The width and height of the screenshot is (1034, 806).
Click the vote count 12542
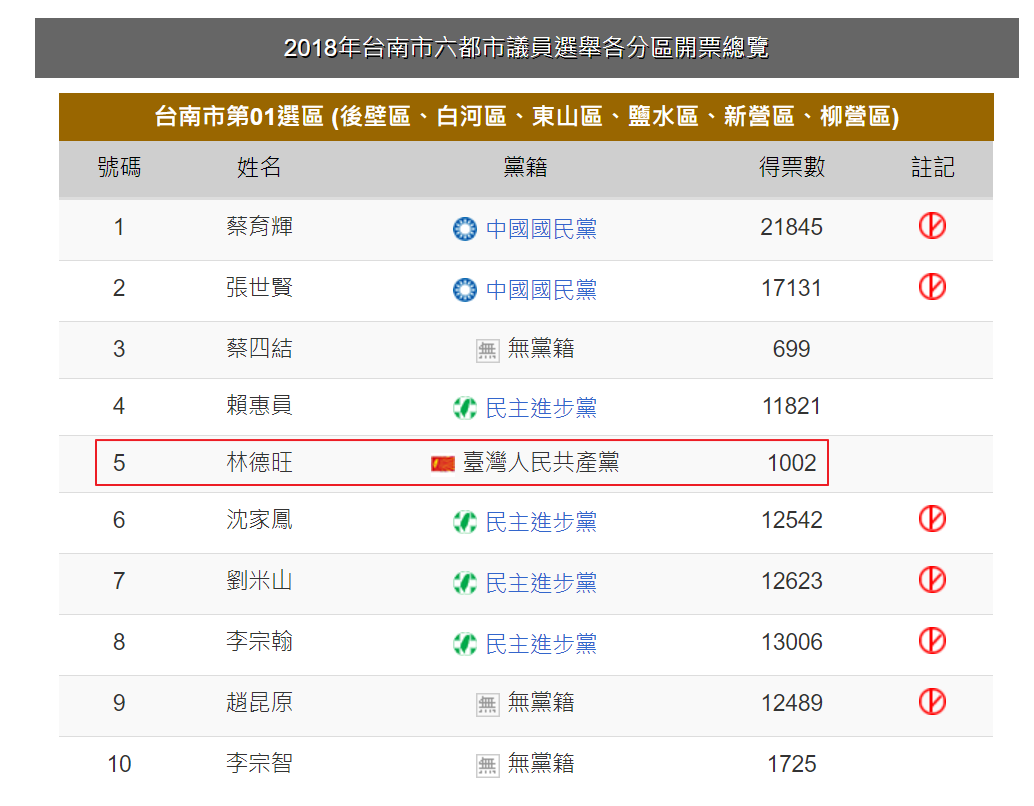[x=791, y=520]
